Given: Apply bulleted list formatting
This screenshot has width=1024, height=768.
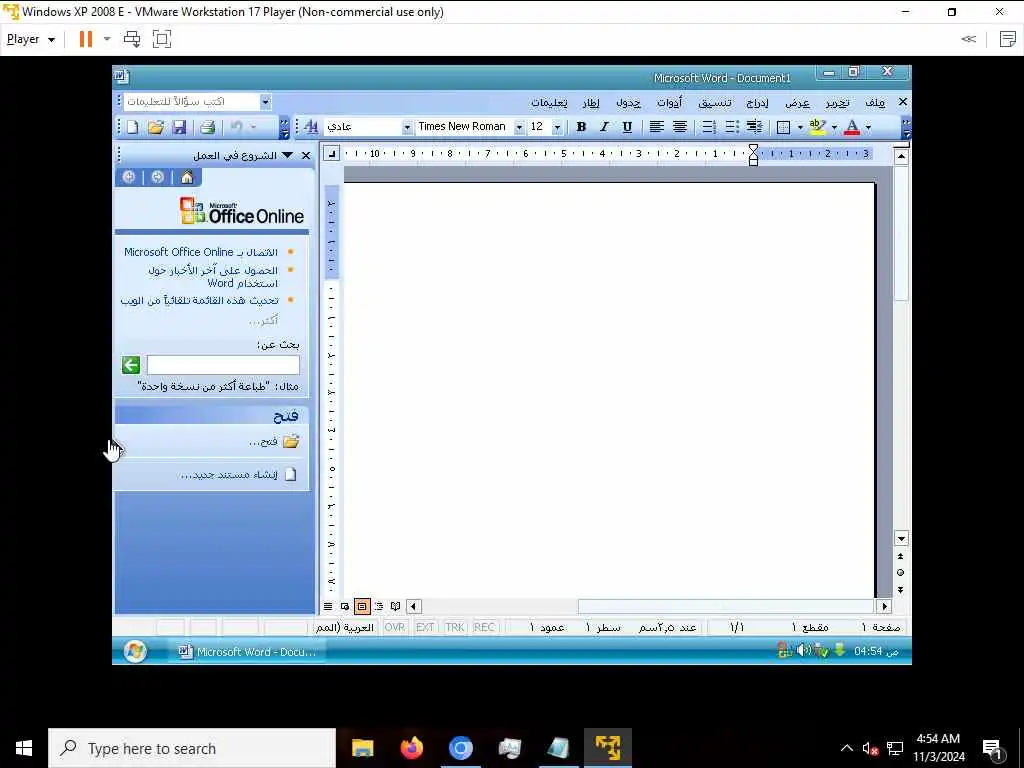Looking at the screenshot, I should tap(731, 127).
